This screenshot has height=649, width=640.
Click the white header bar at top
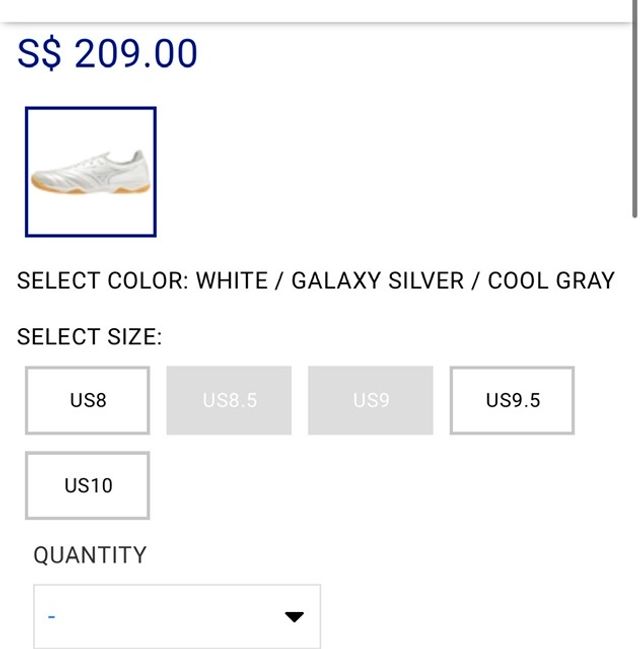pyautogui.click(x=320, y=10)
